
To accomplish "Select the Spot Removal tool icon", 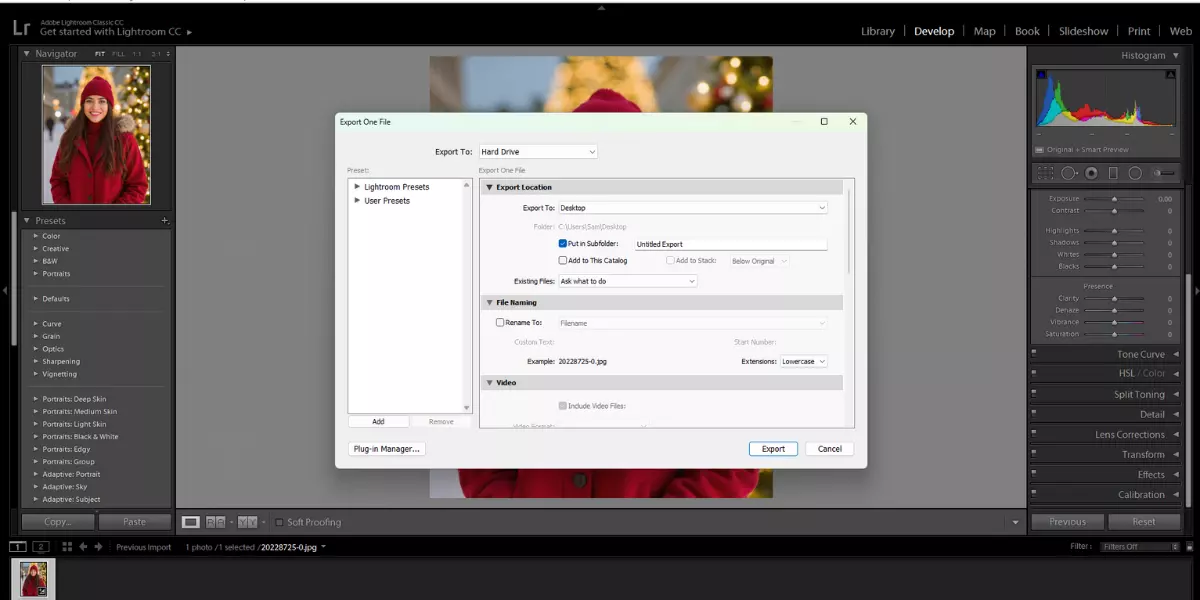I will click(1069, 173).
